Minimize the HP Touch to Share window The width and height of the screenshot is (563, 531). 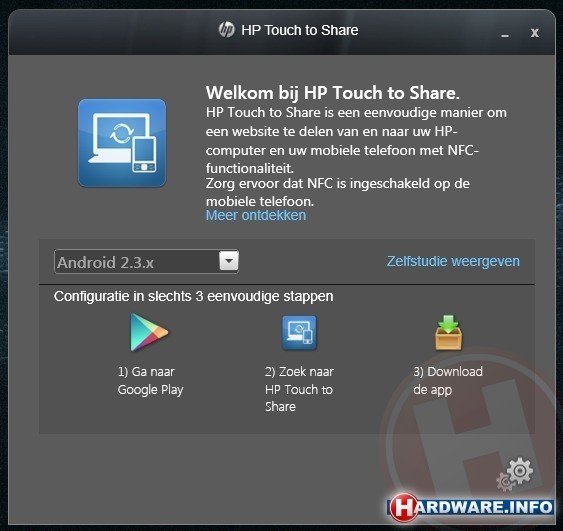pos(505,35)
